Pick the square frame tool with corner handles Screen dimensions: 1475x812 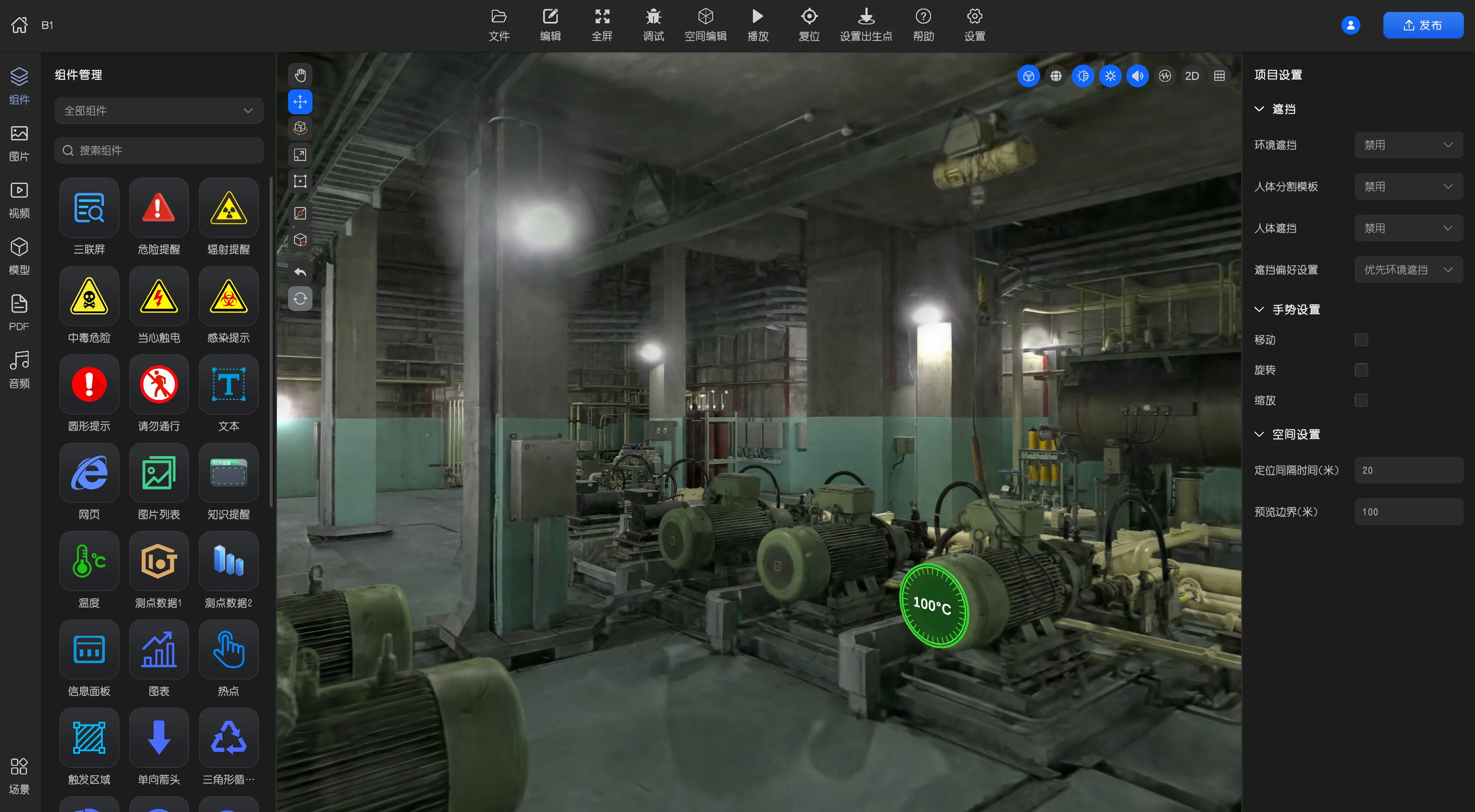point(300,181)
